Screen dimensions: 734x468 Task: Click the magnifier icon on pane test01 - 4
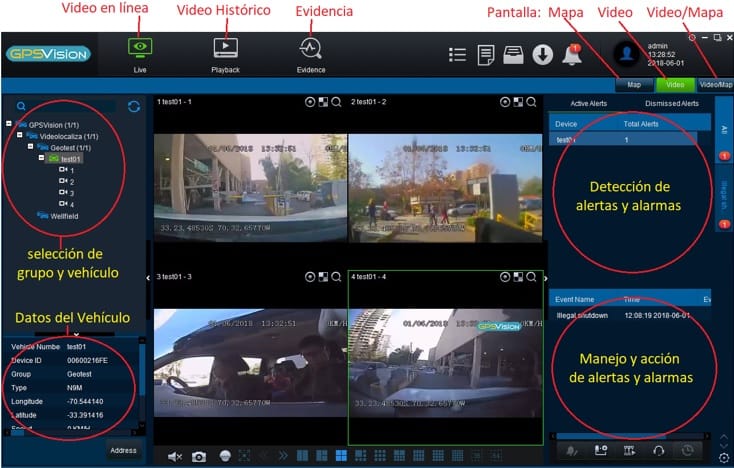tap(531, 277)
